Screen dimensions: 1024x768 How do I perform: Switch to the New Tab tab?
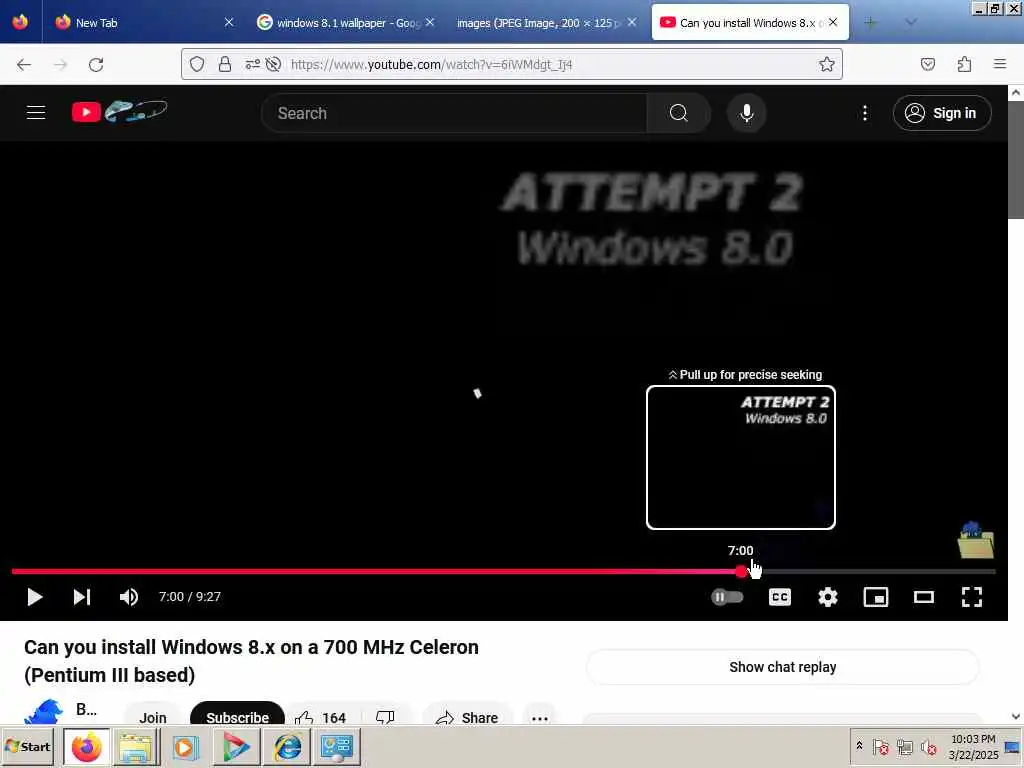(144, 22)
